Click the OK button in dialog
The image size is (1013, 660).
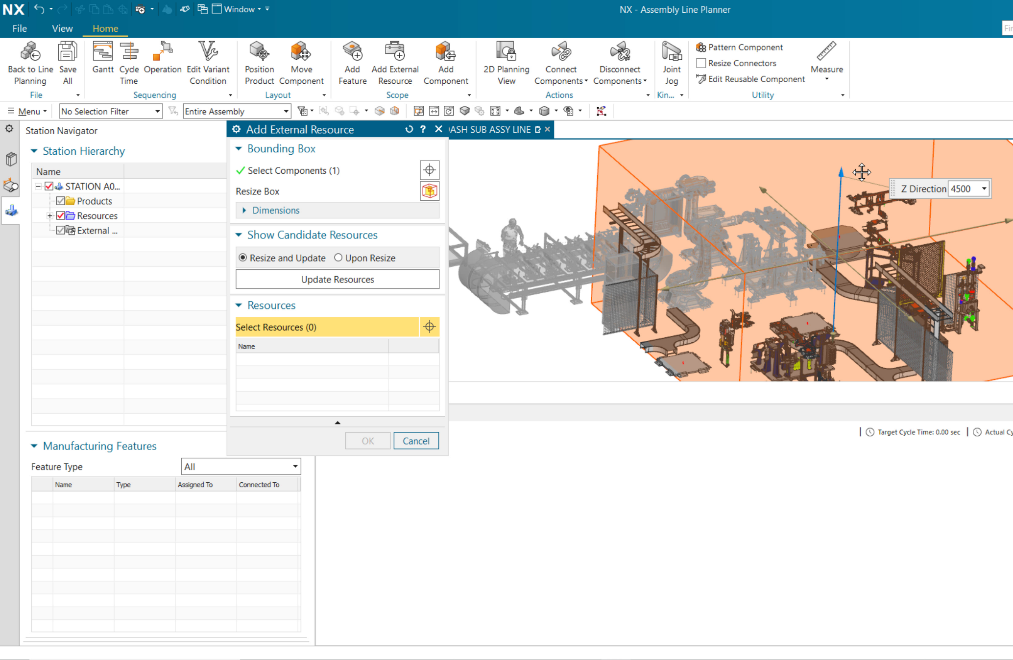coord(368,441)
